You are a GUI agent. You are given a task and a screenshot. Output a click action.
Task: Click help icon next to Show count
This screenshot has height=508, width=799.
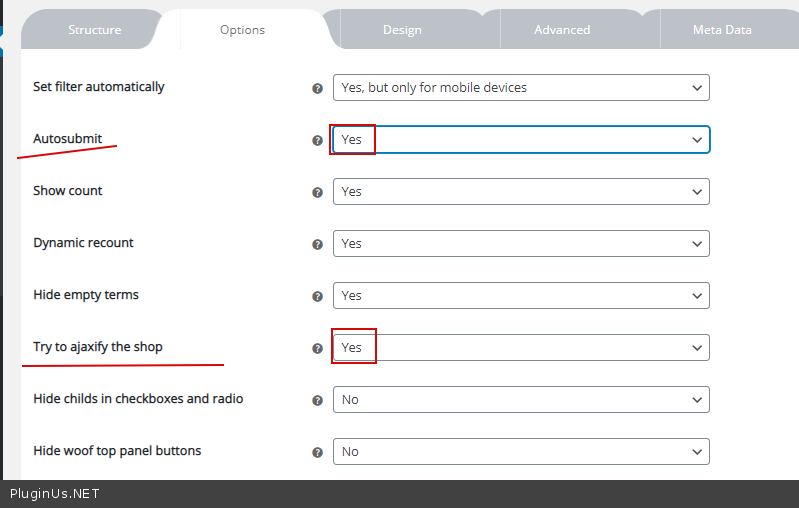coord(318,192)
